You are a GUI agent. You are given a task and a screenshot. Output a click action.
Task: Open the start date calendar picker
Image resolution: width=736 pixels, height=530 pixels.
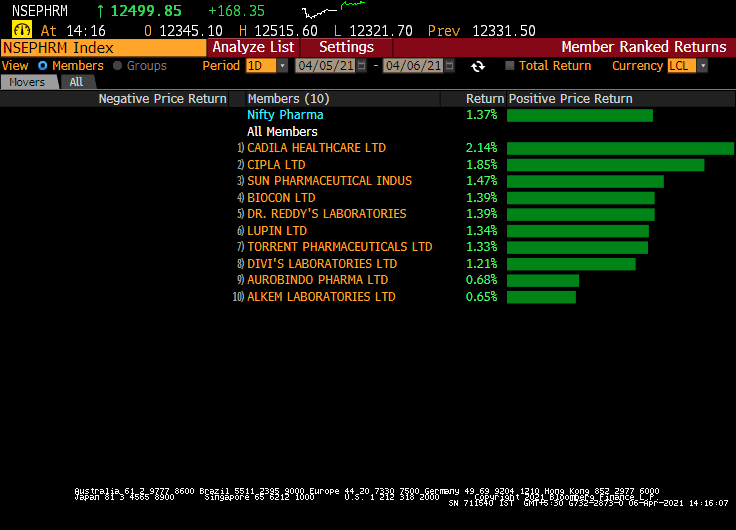tap(363, 66)
